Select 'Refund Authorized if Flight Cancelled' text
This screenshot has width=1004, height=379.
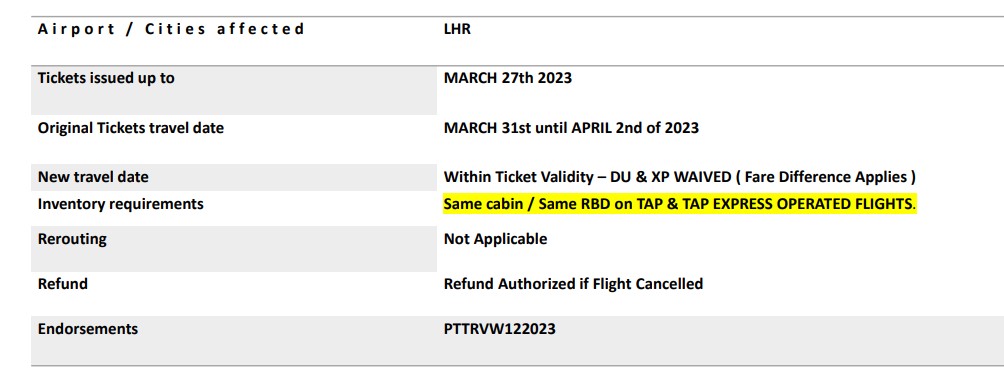(x=573, y=284)
